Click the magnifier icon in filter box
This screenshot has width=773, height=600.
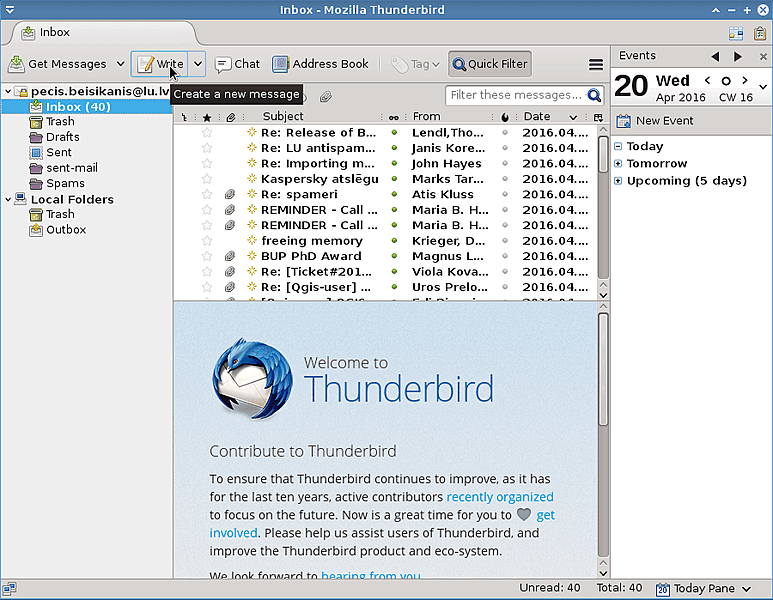click(x=594, y=95)
